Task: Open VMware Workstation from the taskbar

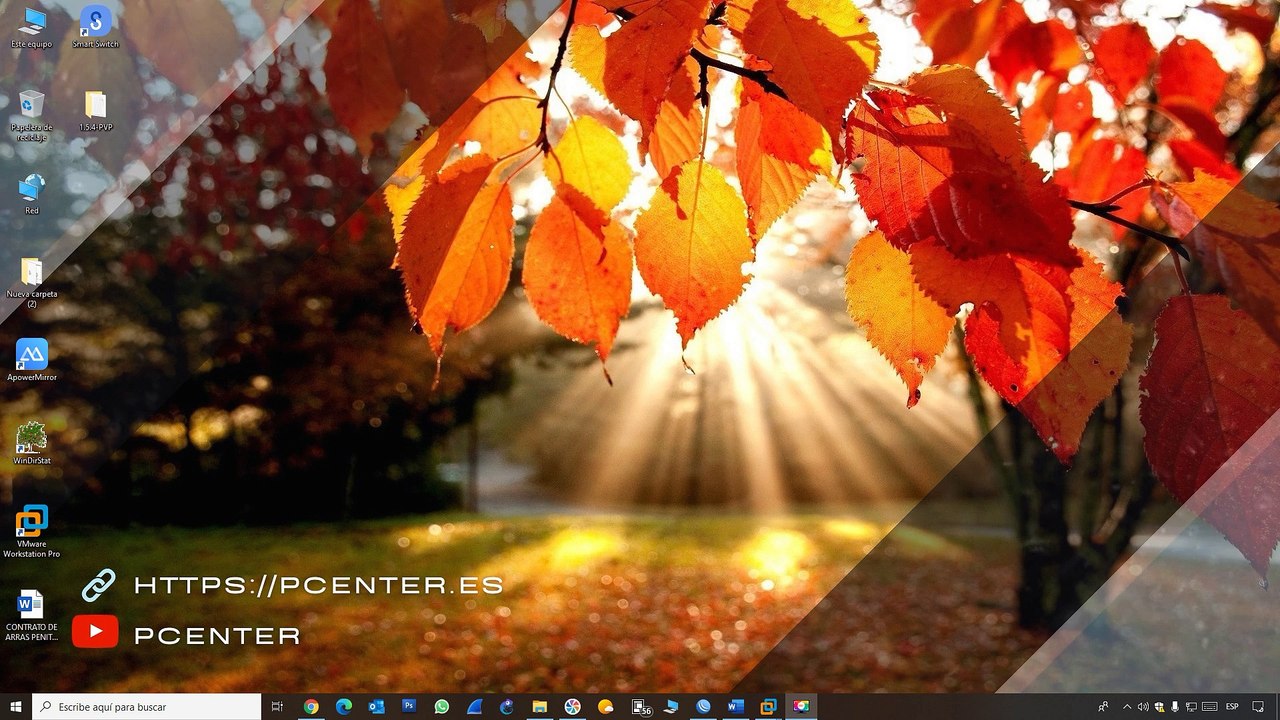Action: point(768,707)
